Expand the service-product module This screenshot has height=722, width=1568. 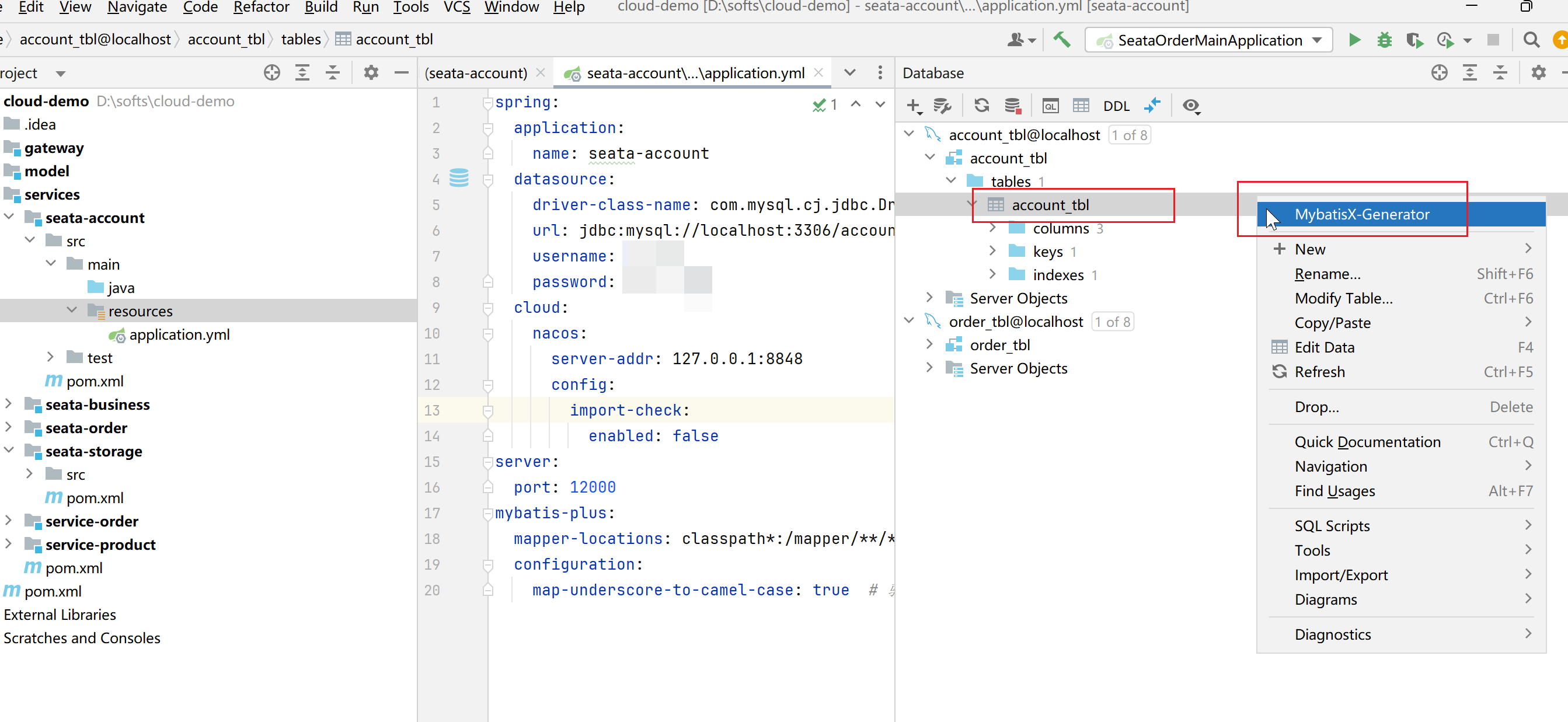click(9, 543)
